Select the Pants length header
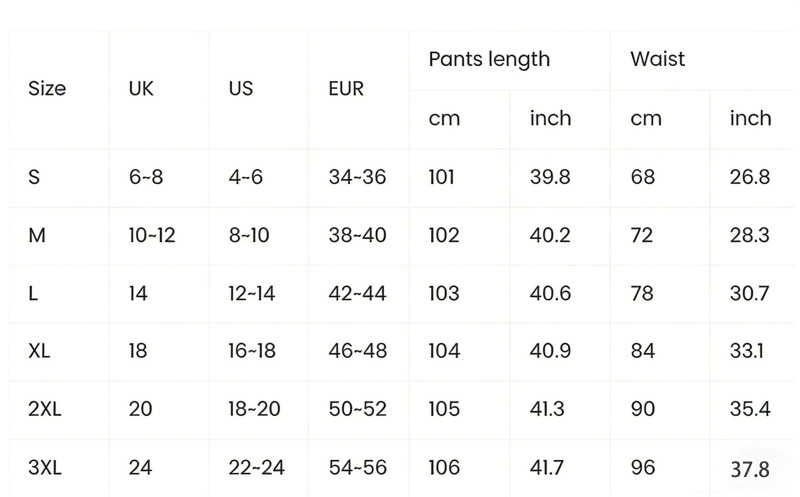Screen dimensions: 800x497 [489, 59]
